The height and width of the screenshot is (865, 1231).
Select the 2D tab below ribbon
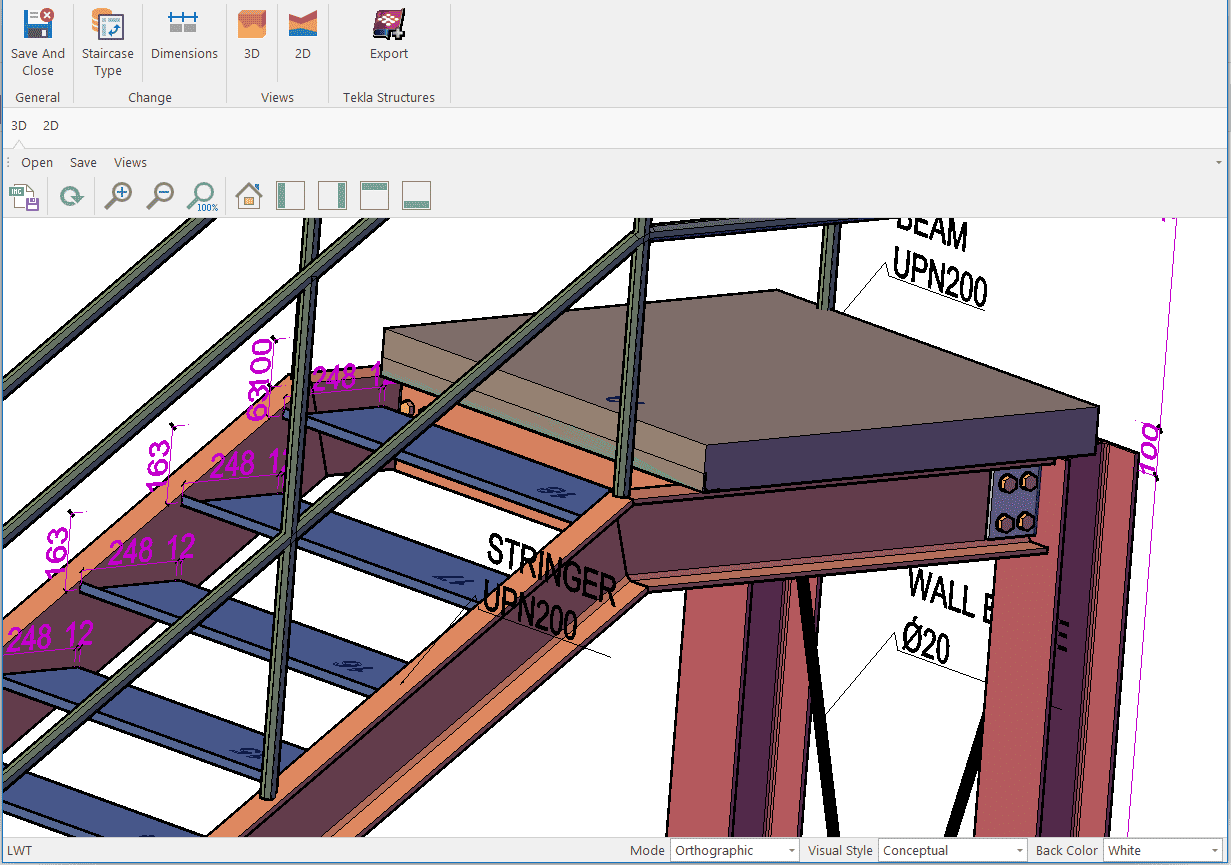[51, 126]
